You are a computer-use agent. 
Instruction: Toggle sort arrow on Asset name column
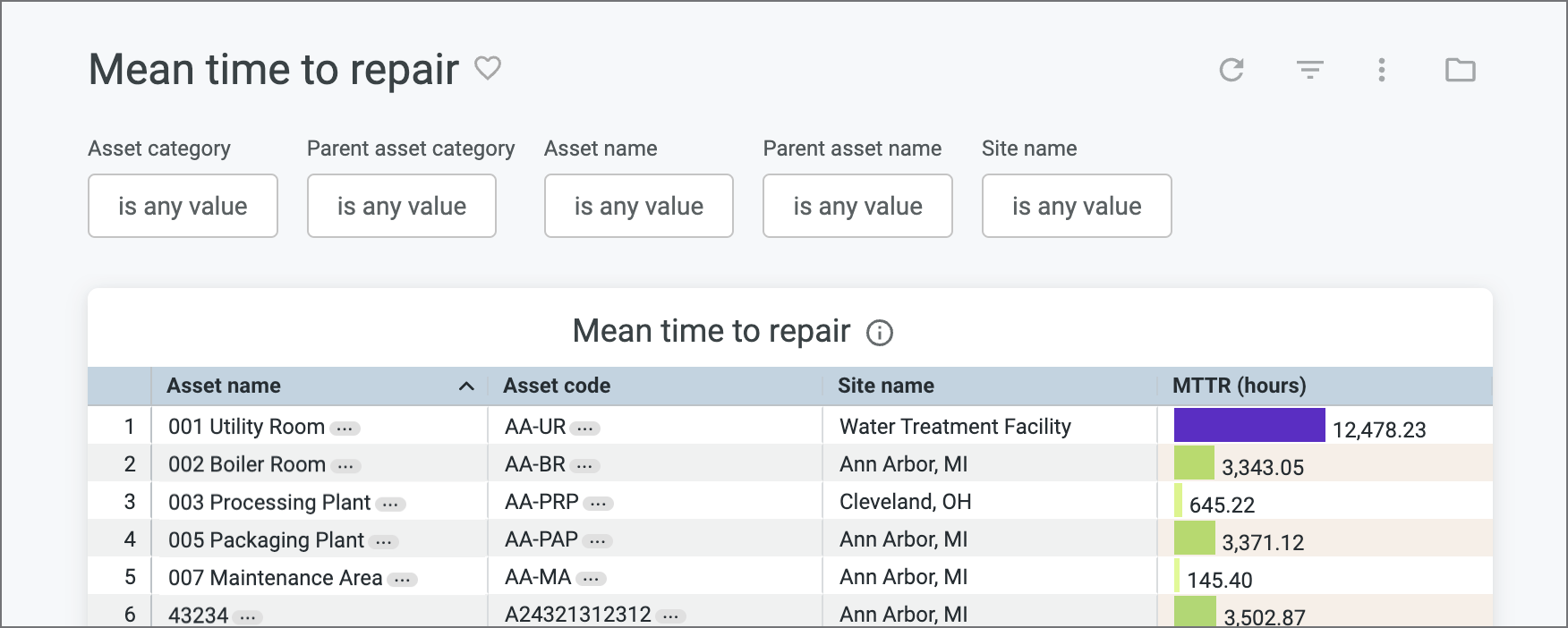[466, 386]
